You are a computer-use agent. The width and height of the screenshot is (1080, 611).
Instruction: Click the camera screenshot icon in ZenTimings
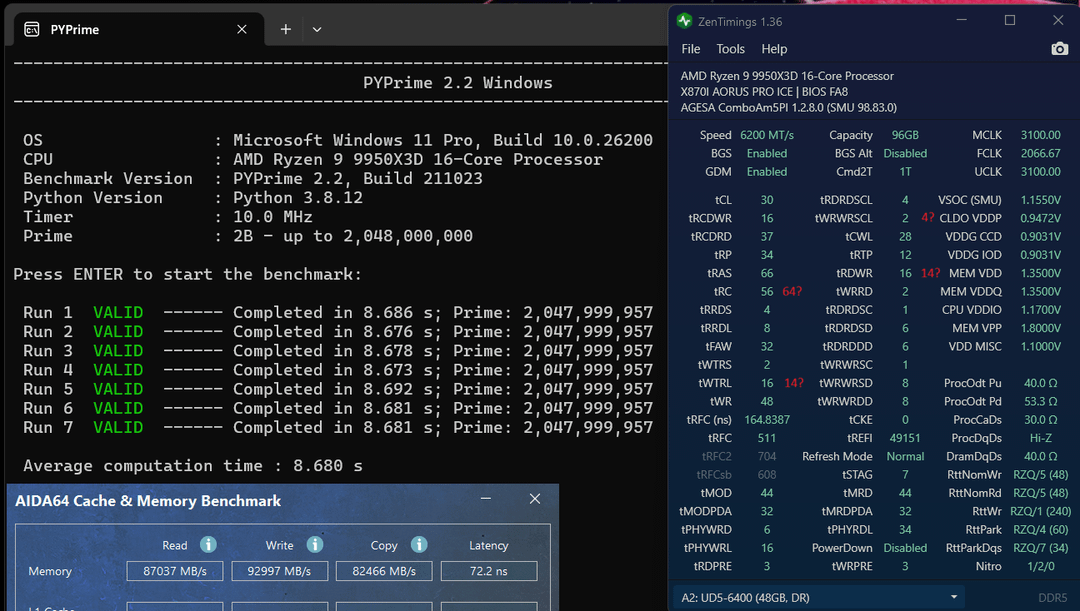[1059, 49]
